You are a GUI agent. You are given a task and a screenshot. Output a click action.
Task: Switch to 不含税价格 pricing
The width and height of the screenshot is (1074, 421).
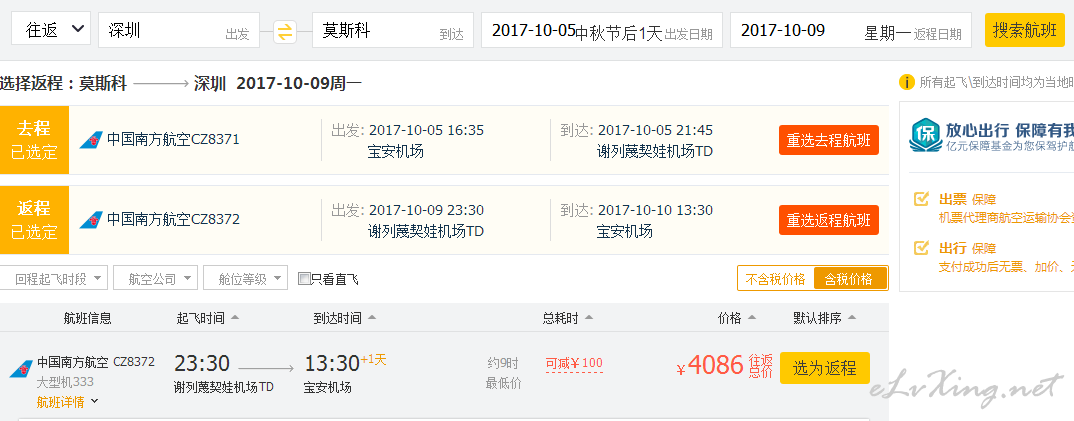[x=775, y=279]
